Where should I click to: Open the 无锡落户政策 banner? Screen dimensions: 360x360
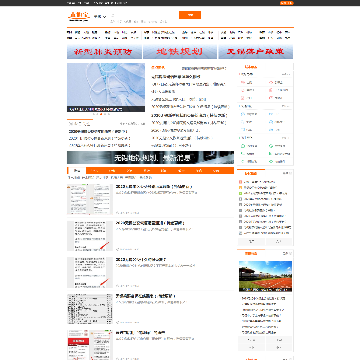(256, 52)
